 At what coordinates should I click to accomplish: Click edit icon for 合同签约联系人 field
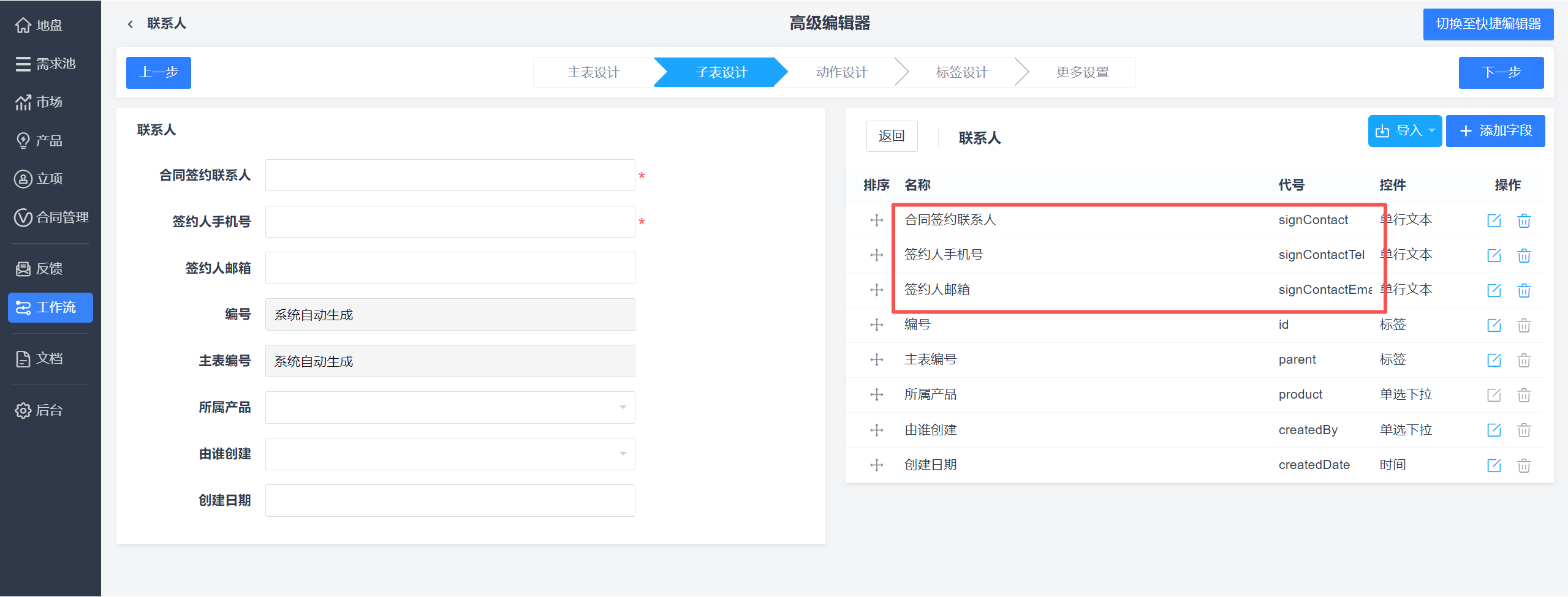[1494, 220]
